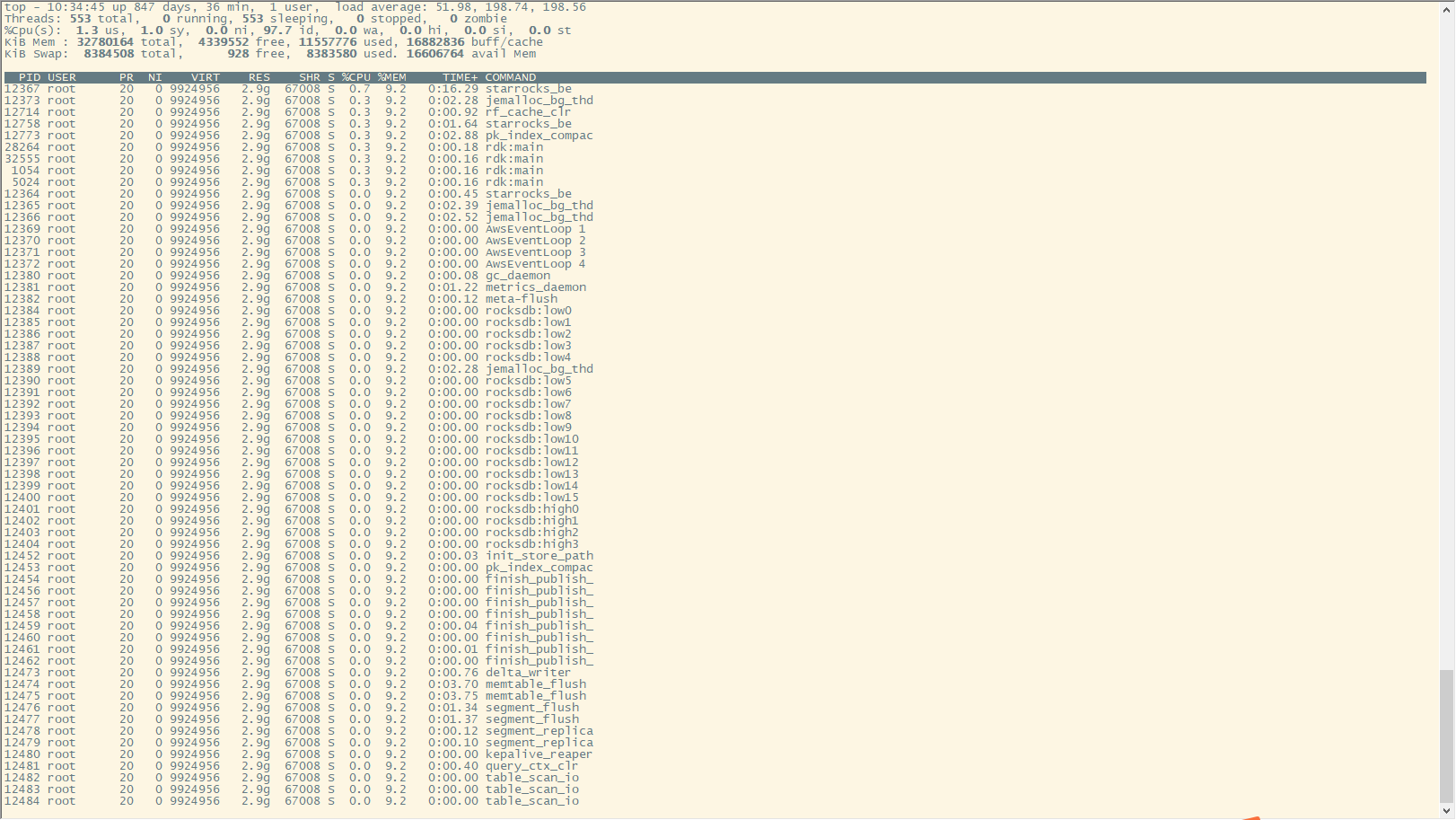1456x820 pixels.
Task: Click the free memory value 4339552
Action: (x=224, y=42)
